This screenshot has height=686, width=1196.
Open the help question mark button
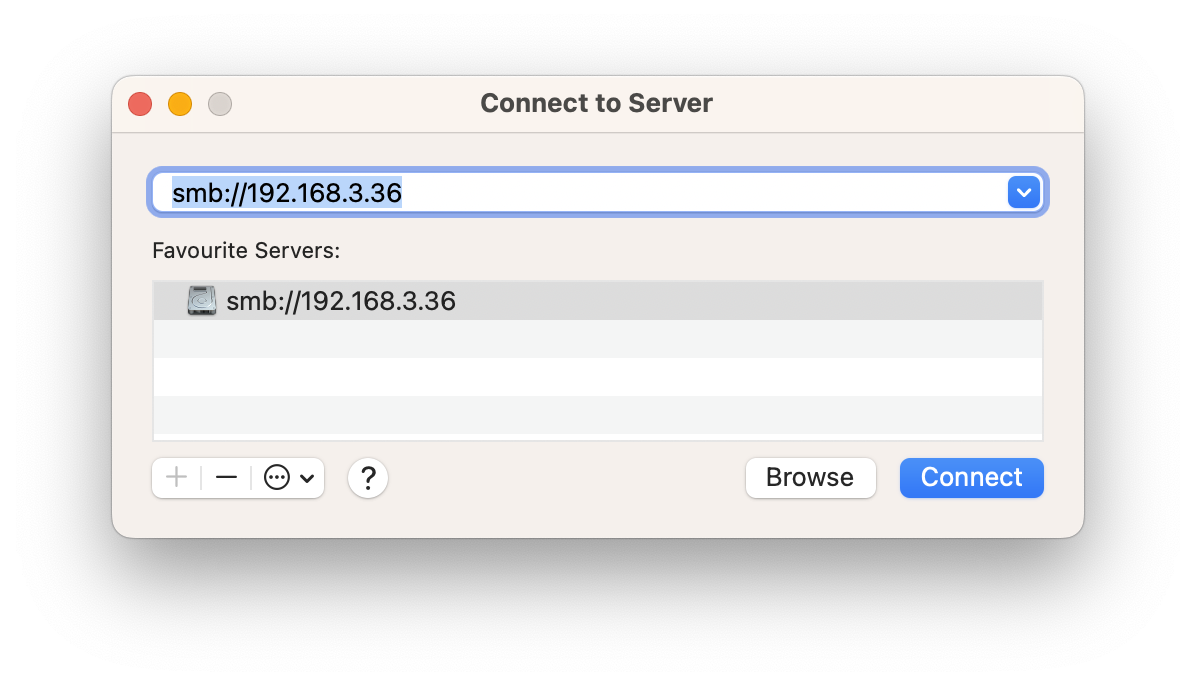click(x=368, y=478)
